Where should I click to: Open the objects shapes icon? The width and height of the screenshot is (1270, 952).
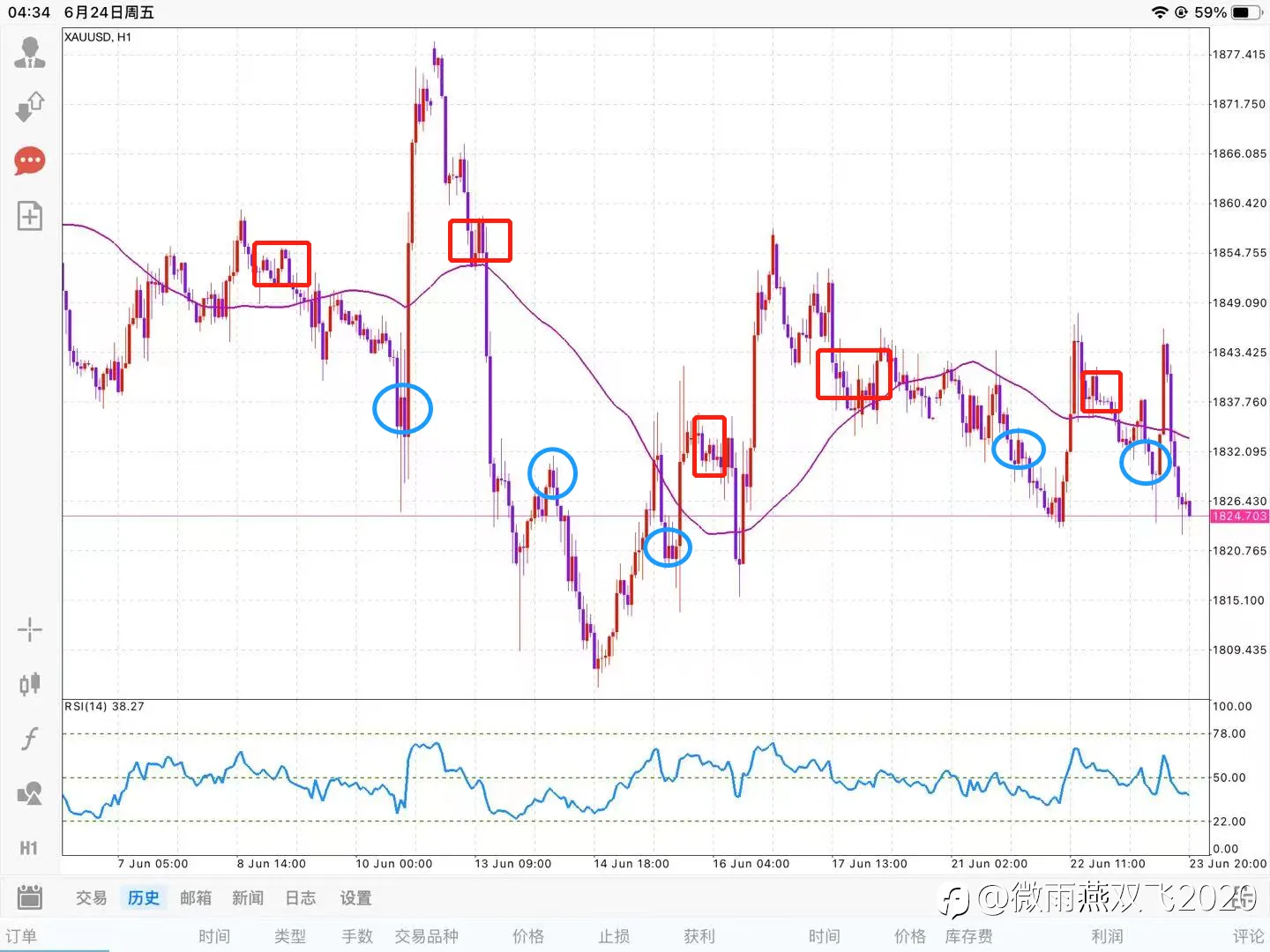[29, 793]
